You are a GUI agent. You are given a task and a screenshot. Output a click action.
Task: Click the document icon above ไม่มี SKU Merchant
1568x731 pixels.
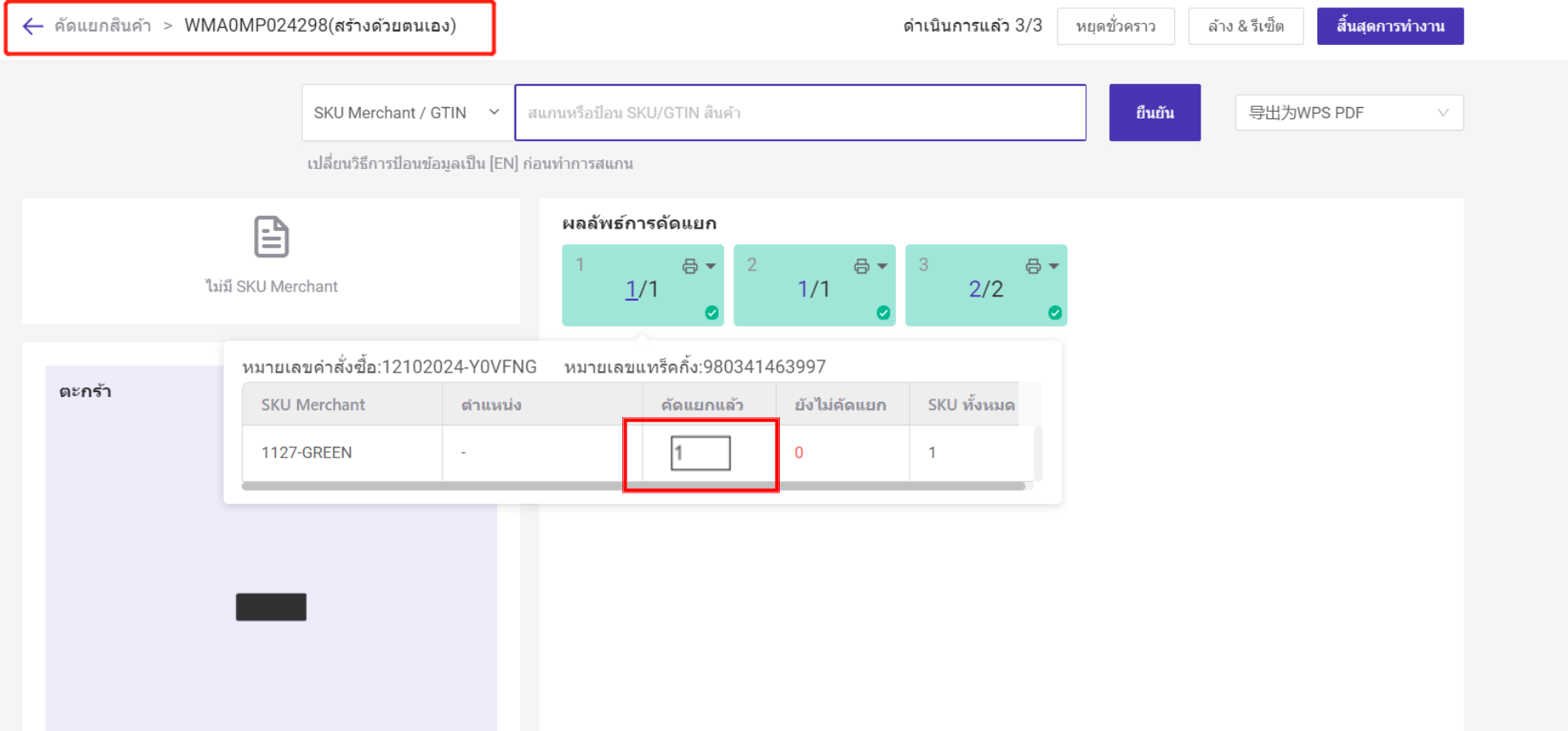point(271,237)
